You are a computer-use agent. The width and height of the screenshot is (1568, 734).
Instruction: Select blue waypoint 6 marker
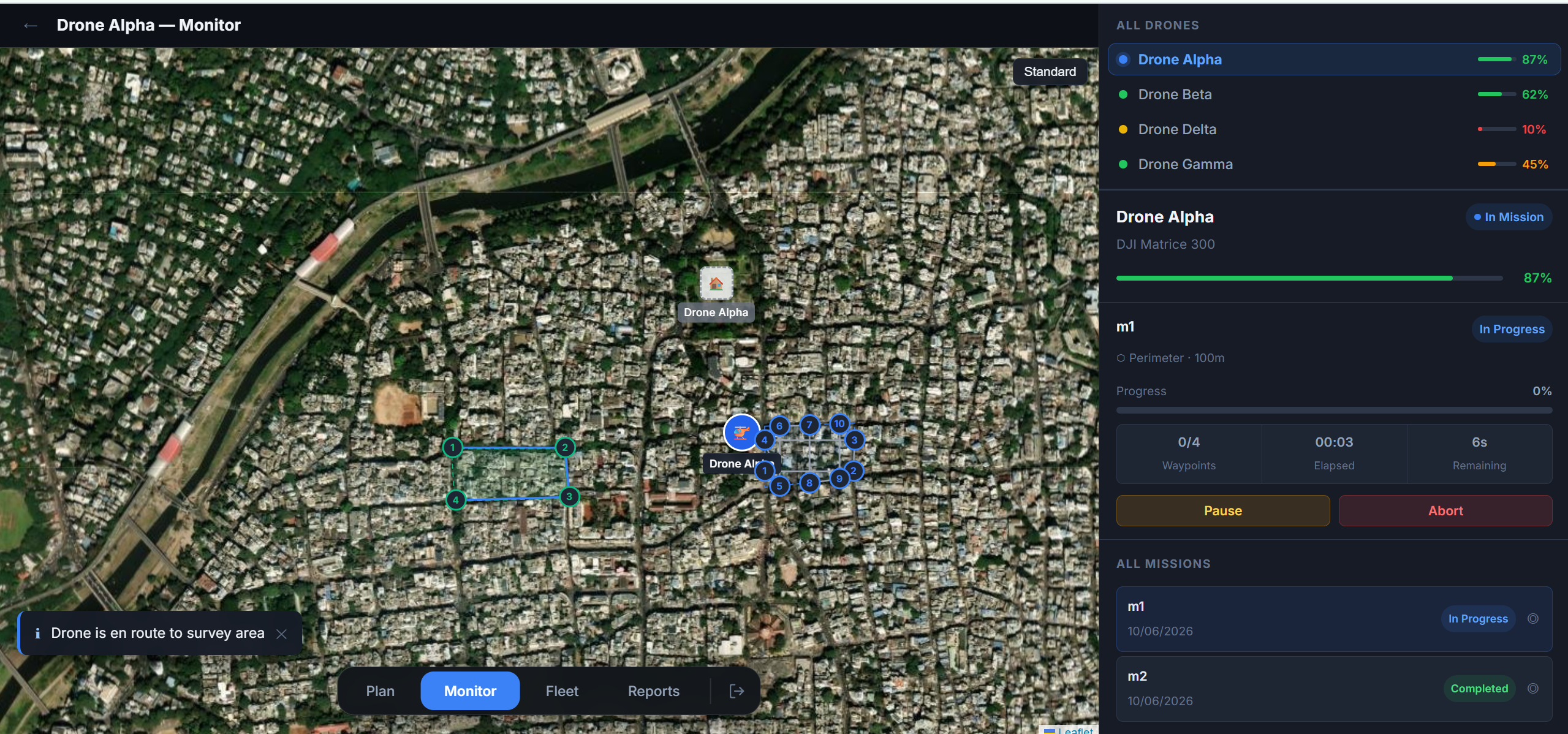click(x=779, y=426)
